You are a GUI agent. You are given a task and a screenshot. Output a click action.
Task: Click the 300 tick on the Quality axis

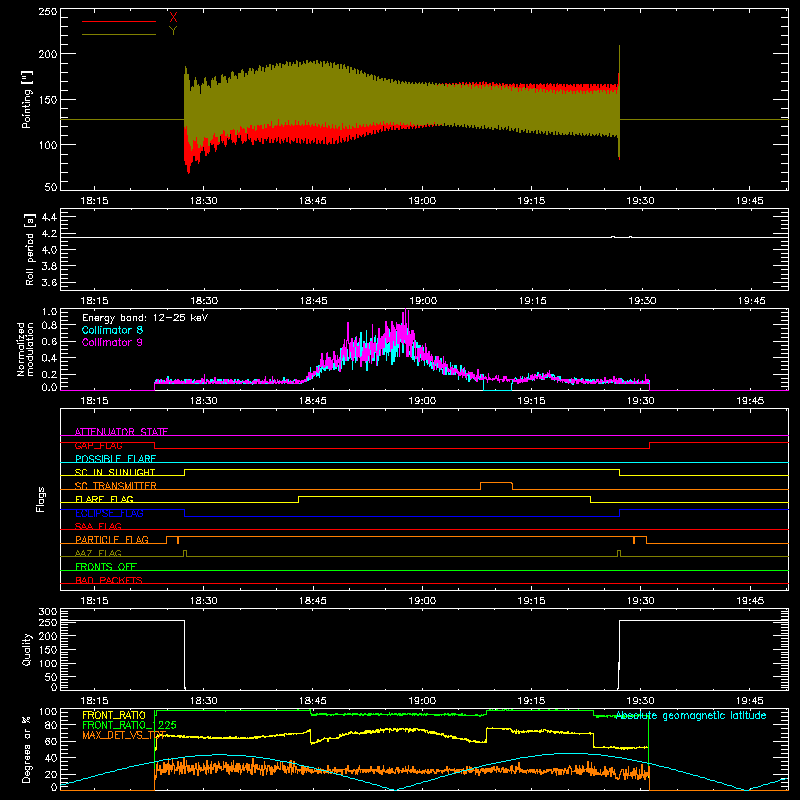(x=47, y=612)
